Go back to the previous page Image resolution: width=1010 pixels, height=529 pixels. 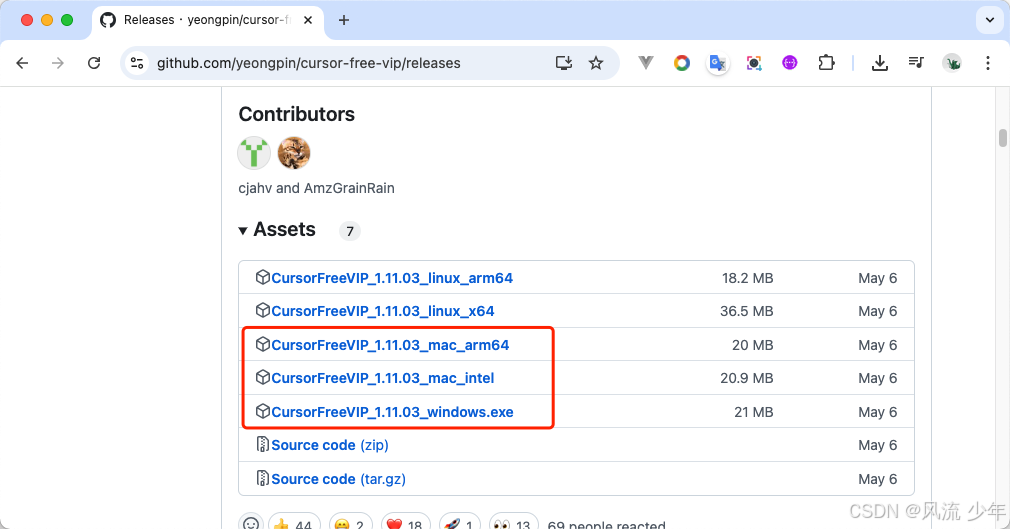23,63
